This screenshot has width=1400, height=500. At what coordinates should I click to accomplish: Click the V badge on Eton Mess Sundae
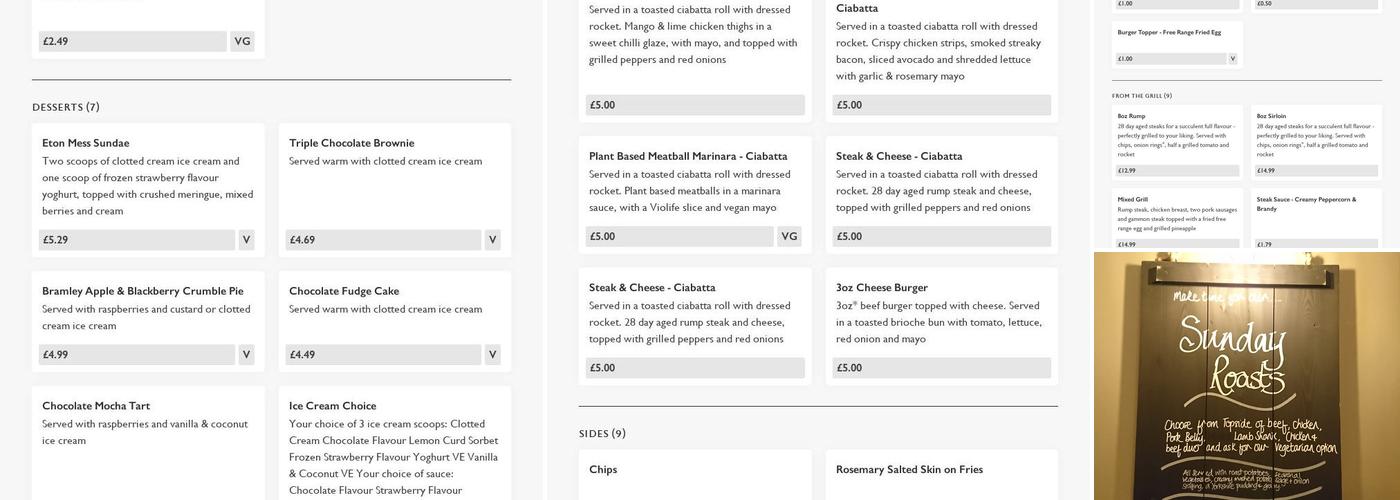246,240
